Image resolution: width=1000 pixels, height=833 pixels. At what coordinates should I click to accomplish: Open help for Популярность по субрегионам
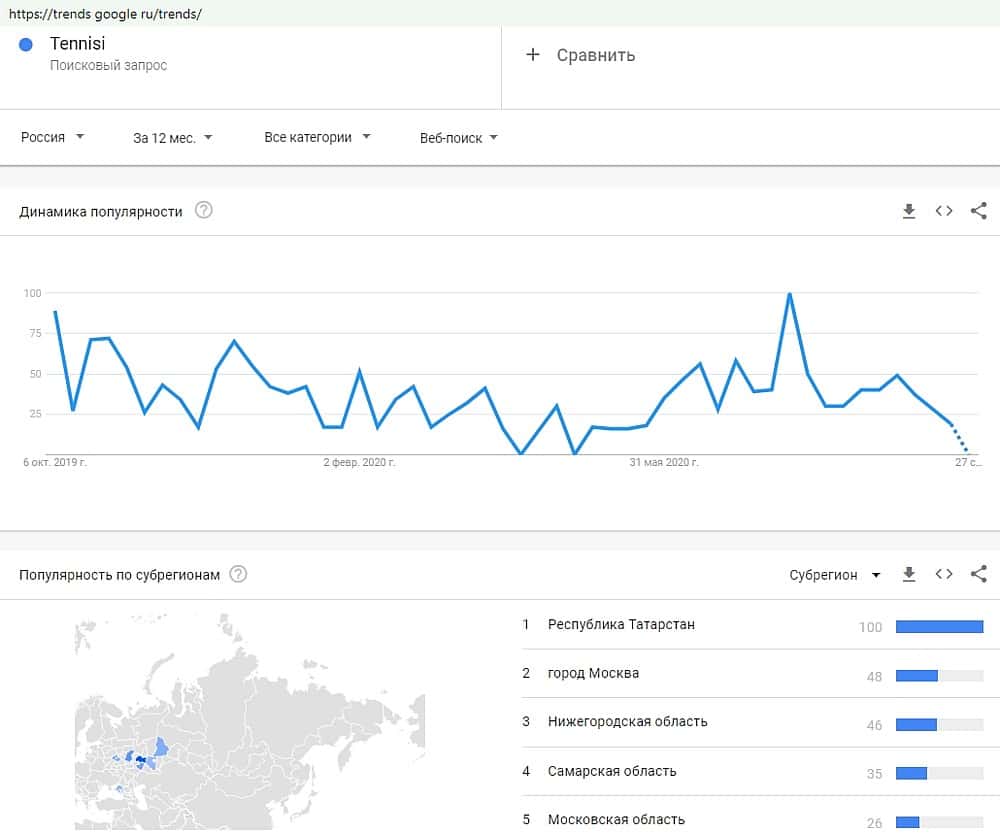[x=238, y=574]
